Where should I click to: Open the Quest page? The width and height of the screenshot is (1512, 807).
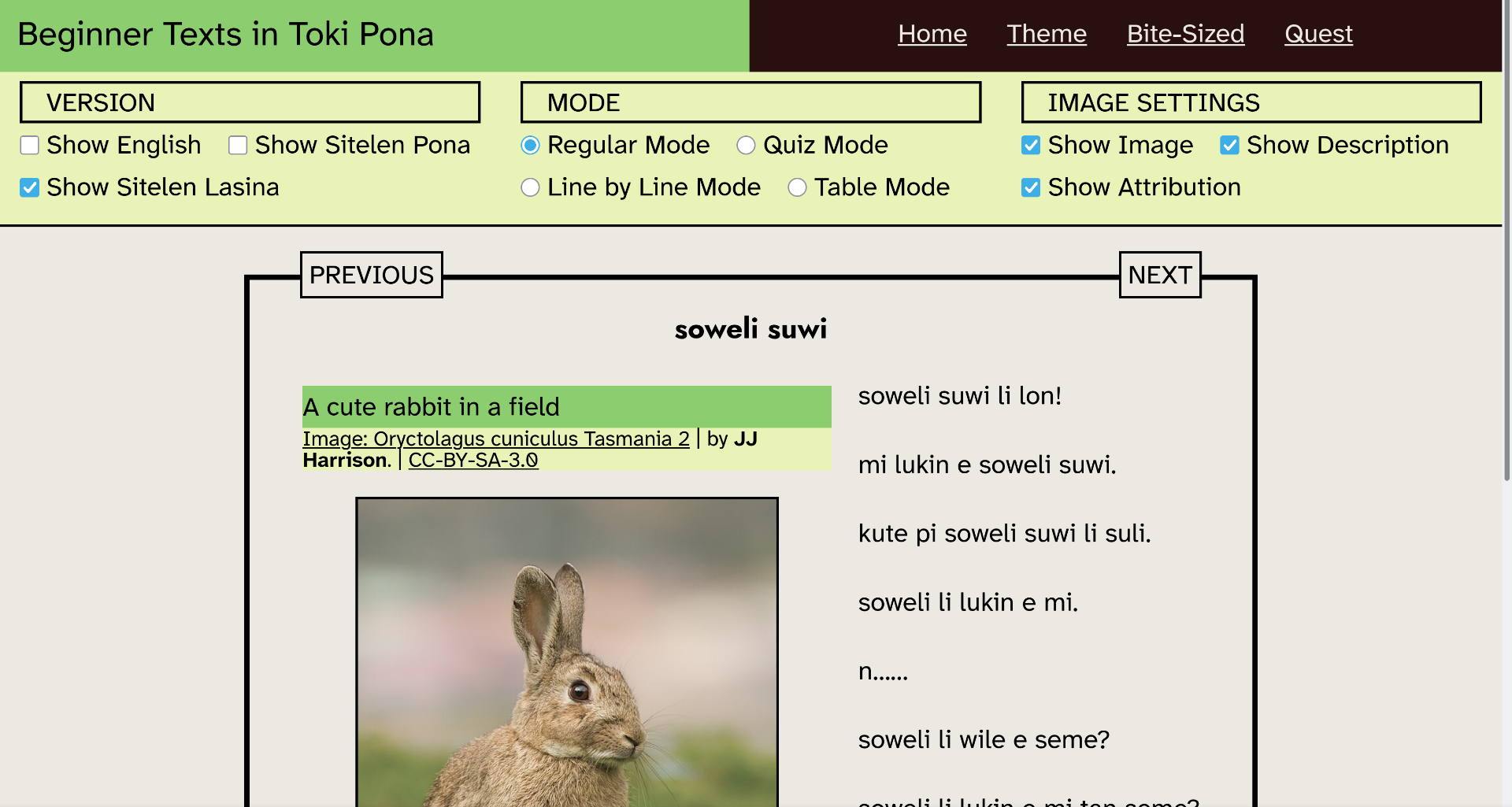click(1319, 34)
